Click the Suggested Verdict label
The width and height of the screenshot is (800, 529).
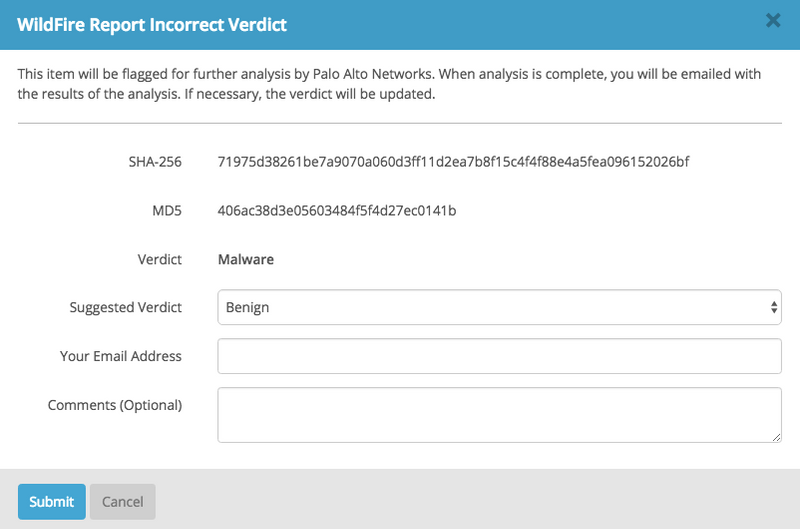point(126,308)
